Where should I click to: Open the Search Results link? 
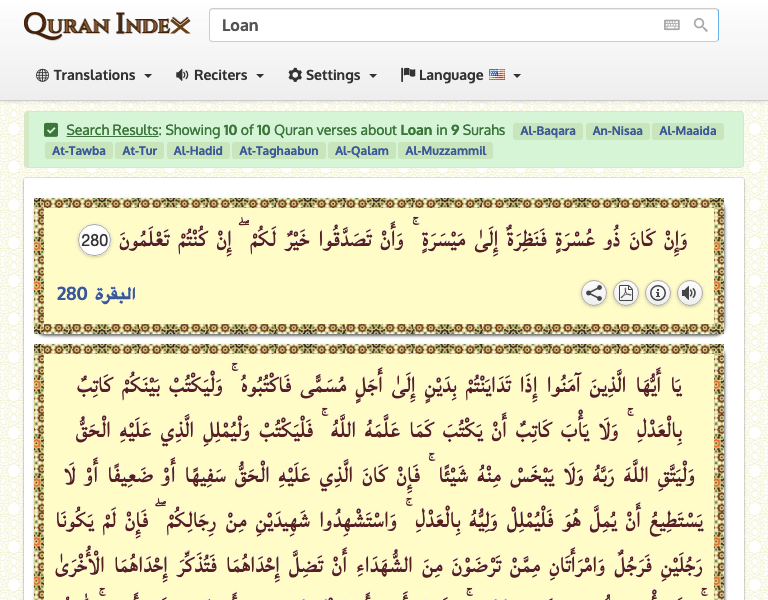pyautogui.click(x=112, y=130)
